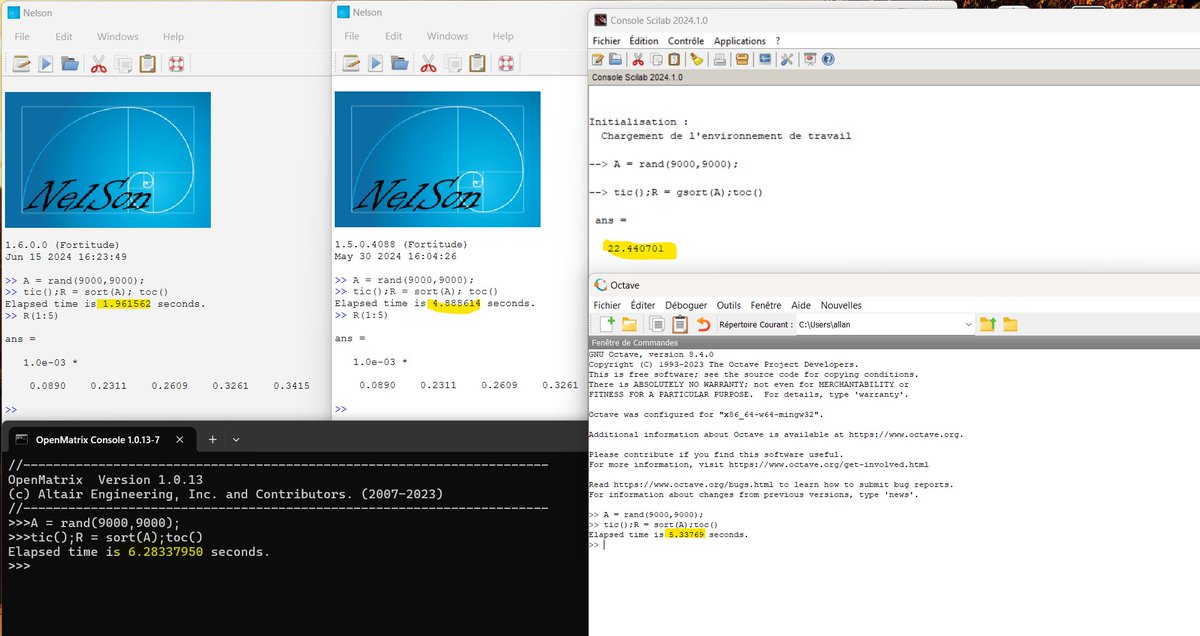The height and width of the screenshot is (636, 1200).
Task: Create new script icon in Octave toolbar
Action: click(607, 324)
